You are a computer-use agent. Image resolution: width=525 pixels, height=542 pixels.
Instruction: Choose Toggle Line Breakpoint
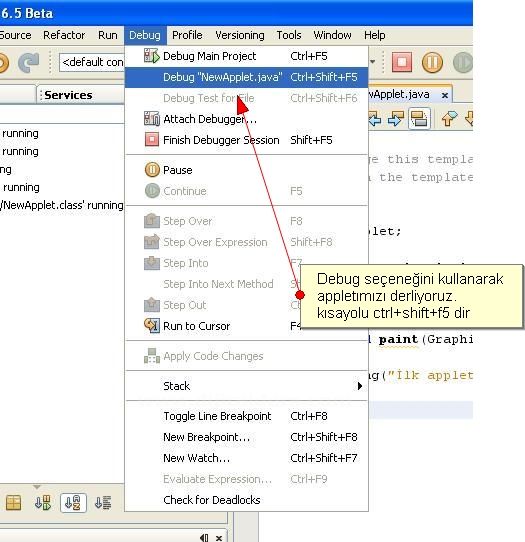tap(246, 416)
